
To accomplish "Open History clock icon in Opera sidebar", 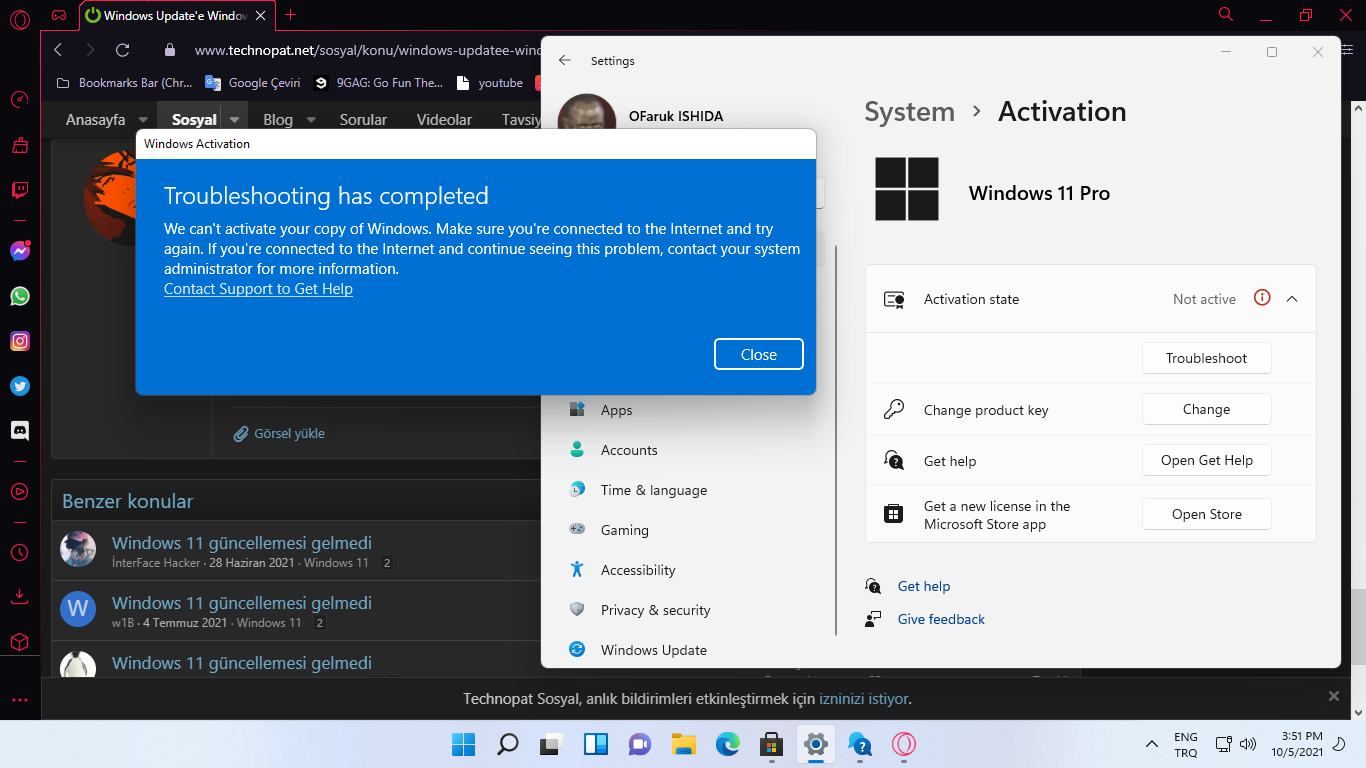I will pyautogui.click(x=20, y=552).
